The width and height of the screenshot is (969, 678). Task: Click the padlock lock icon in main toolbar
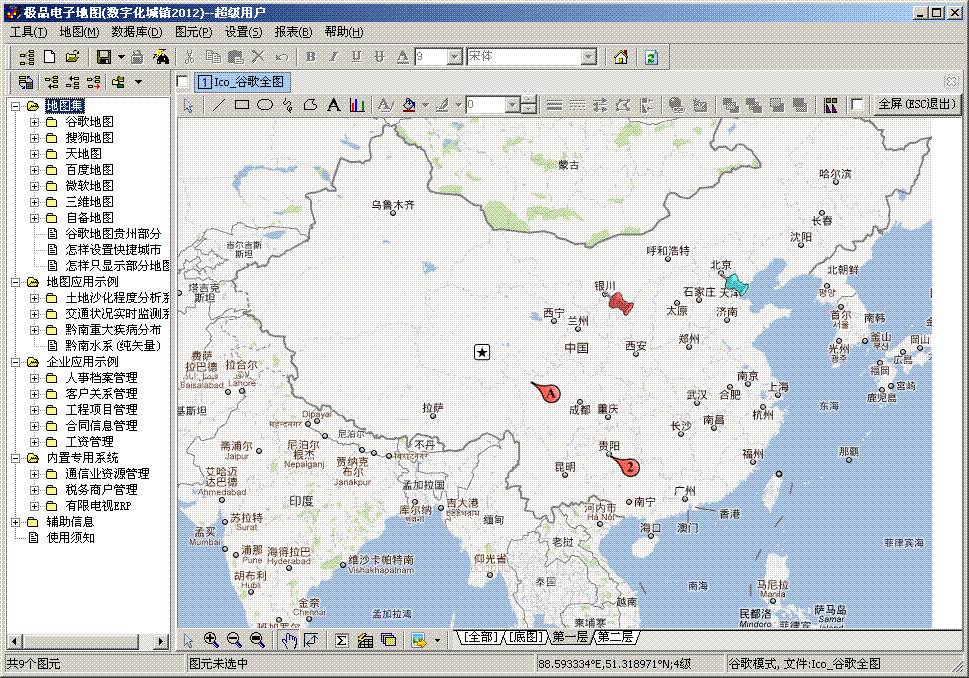(x=137, y=57)
